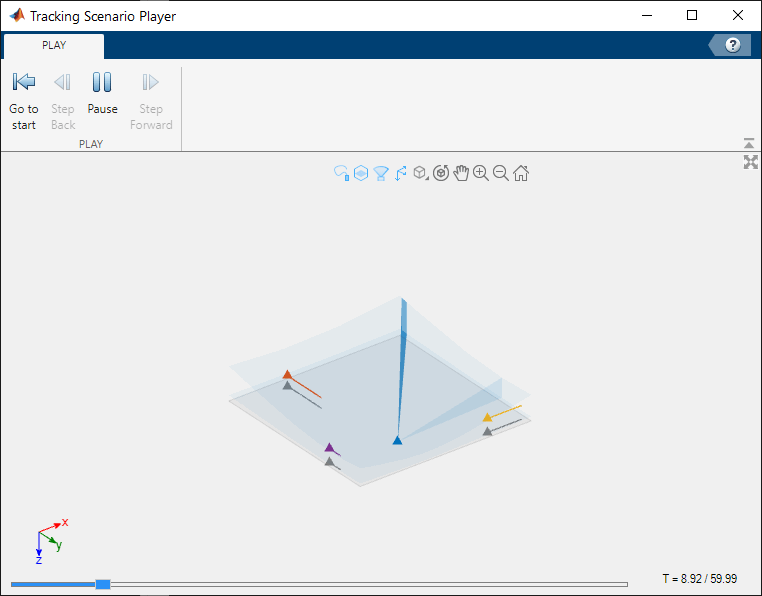Open the cube view-preset dropdown
762x596 pixels.
421,173
